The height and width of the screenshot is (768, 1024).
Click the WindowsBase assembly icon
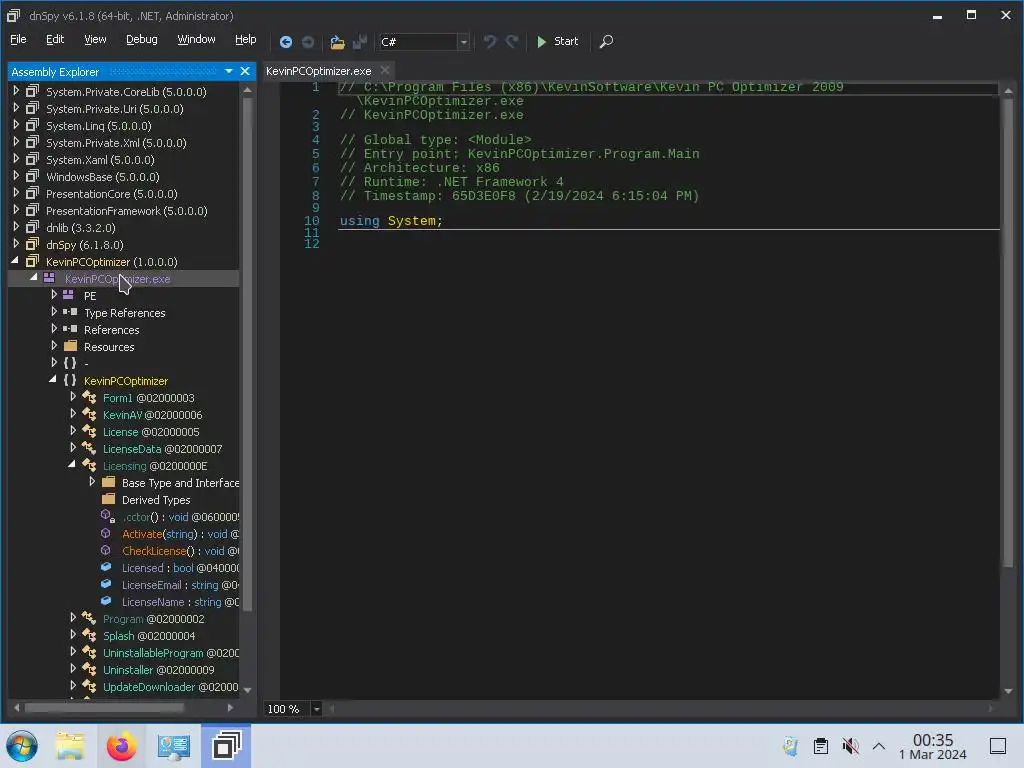pos(32,176)
